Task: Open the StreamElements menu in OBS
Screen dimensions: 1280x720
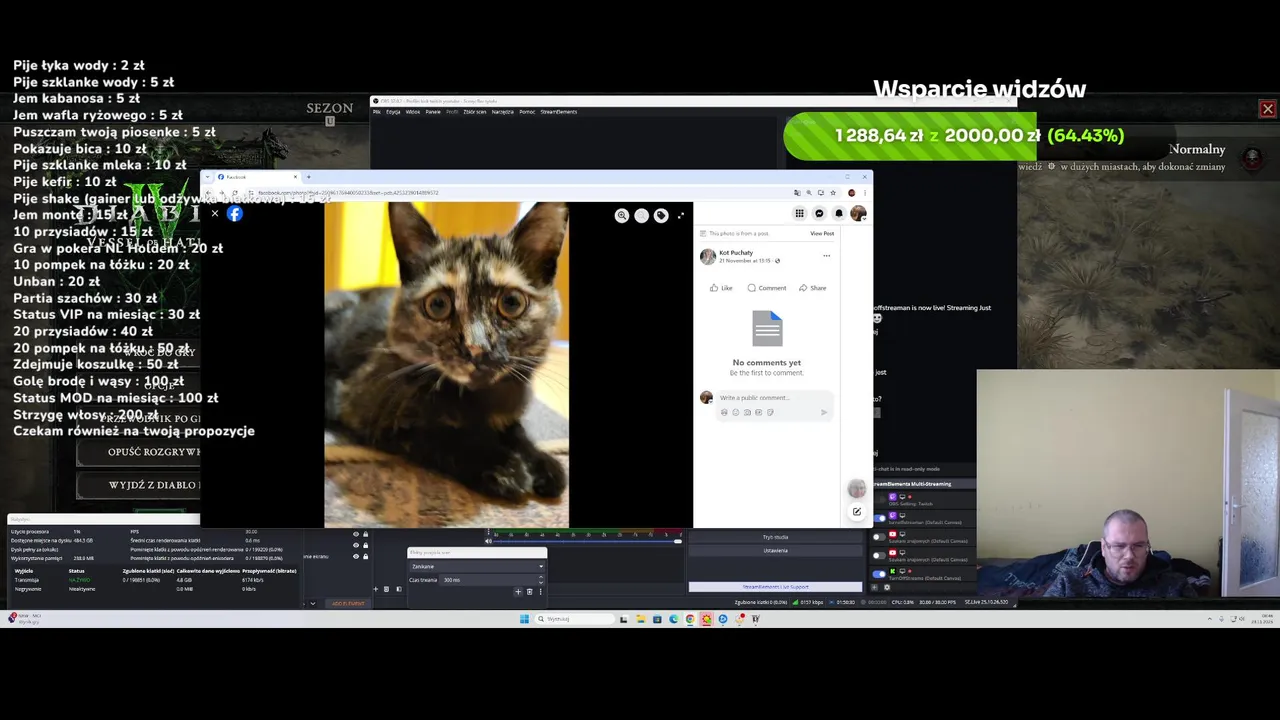Action: point(558,112)
